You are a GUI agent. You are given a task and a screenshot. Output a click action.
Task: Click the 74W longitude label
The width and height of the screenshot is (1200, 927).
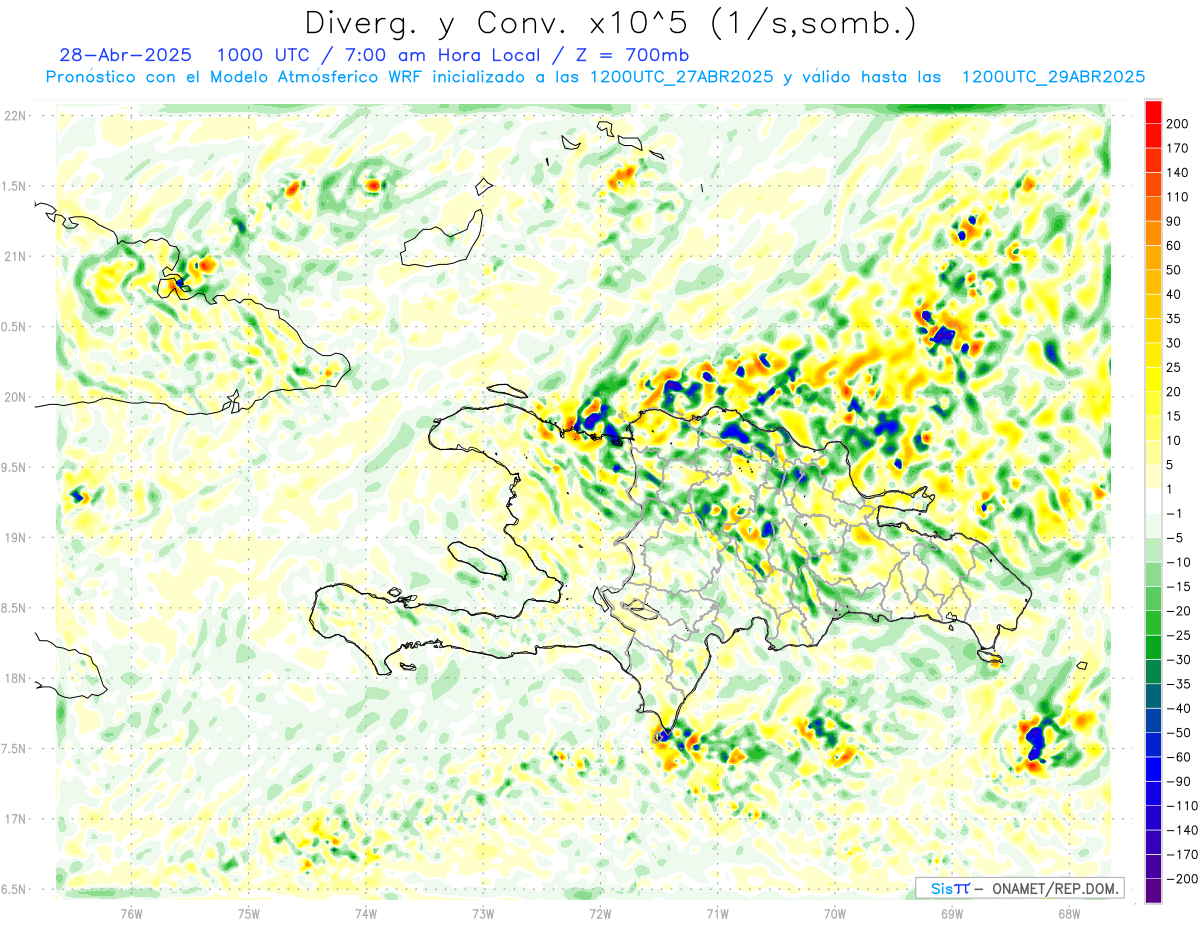click(x=366, y=913)
